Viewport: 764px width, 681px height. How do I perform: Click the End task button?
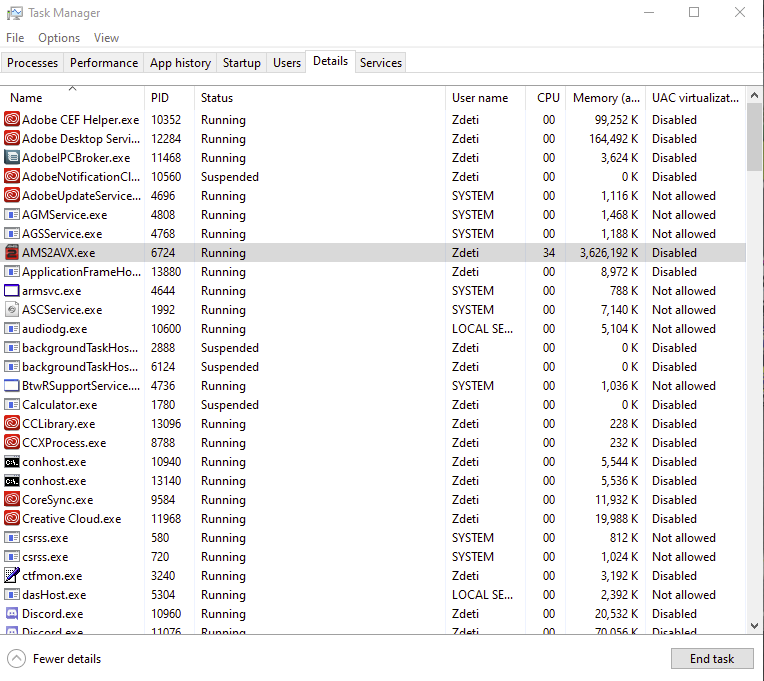pyautogui.click(x=712, y=659)
